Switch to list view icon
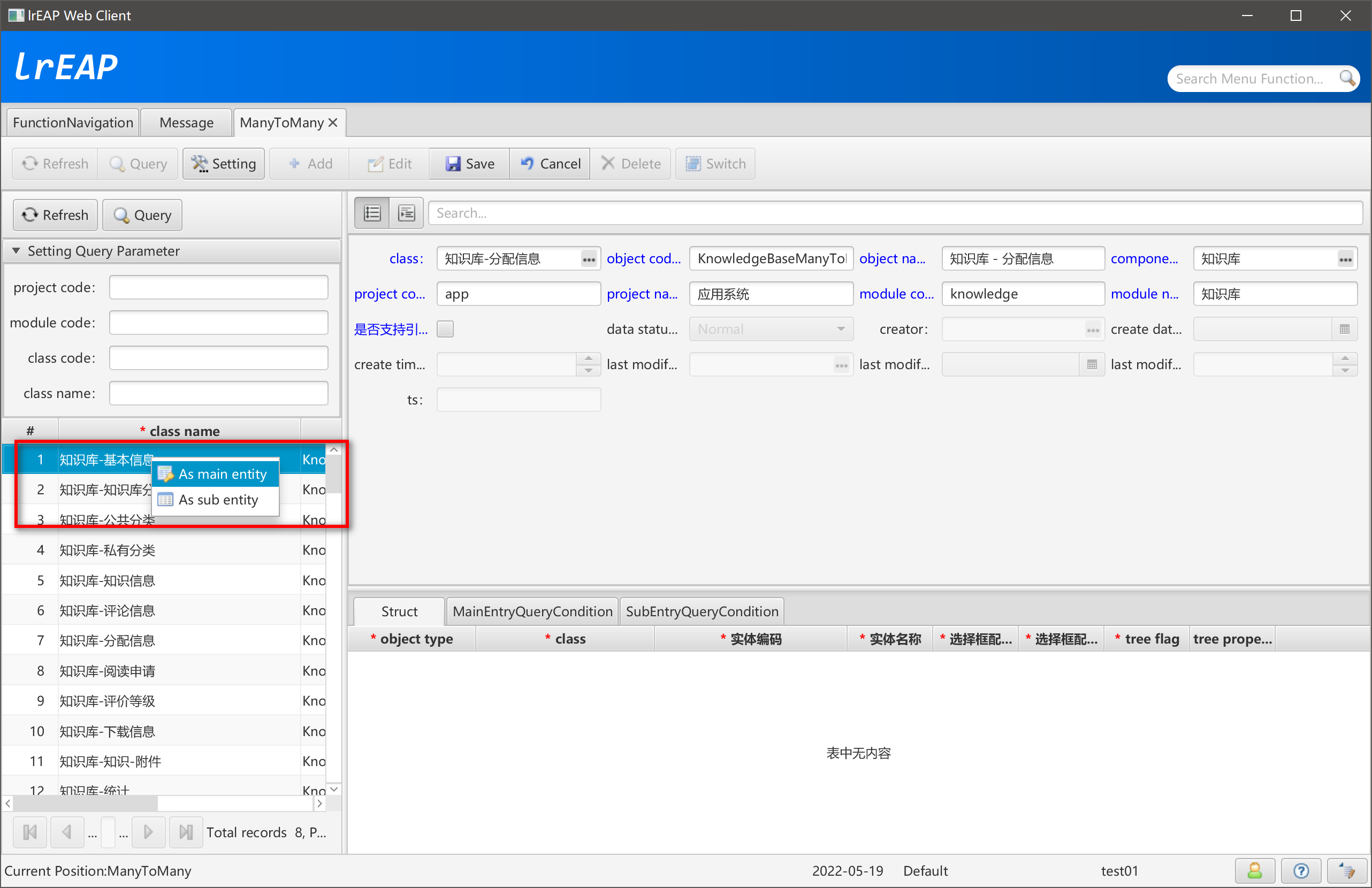Viewport: 1372px width, 888px height. [x=372, y=213]
